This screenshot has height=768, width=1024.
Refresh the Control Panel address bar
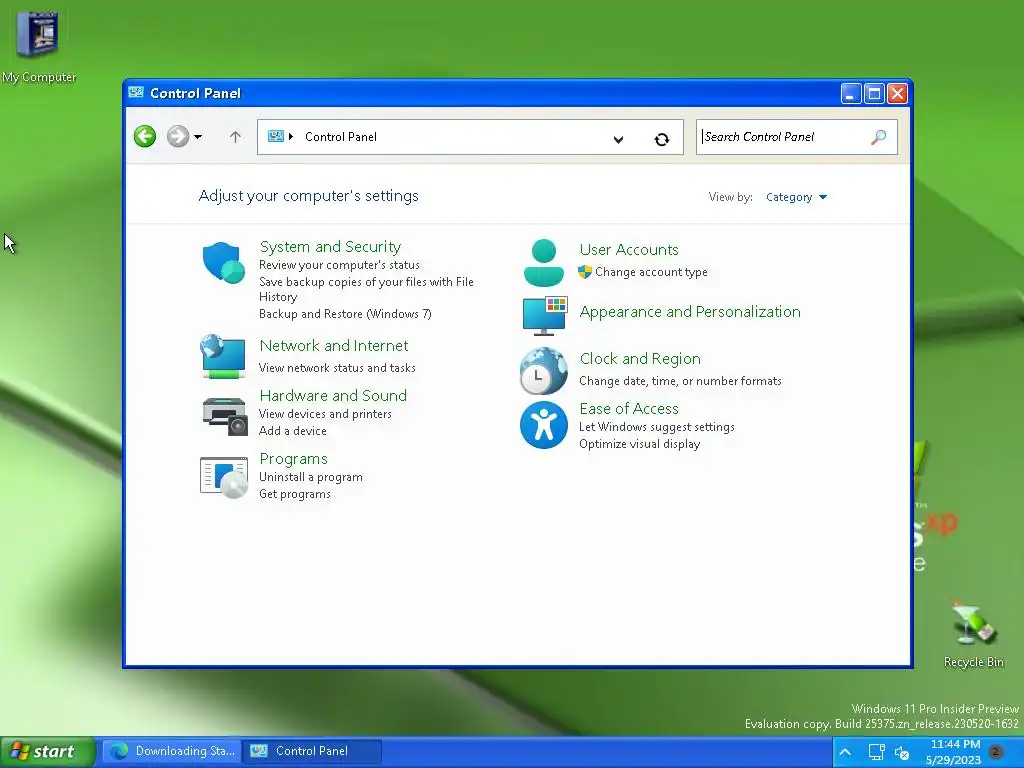coord(662,139)
